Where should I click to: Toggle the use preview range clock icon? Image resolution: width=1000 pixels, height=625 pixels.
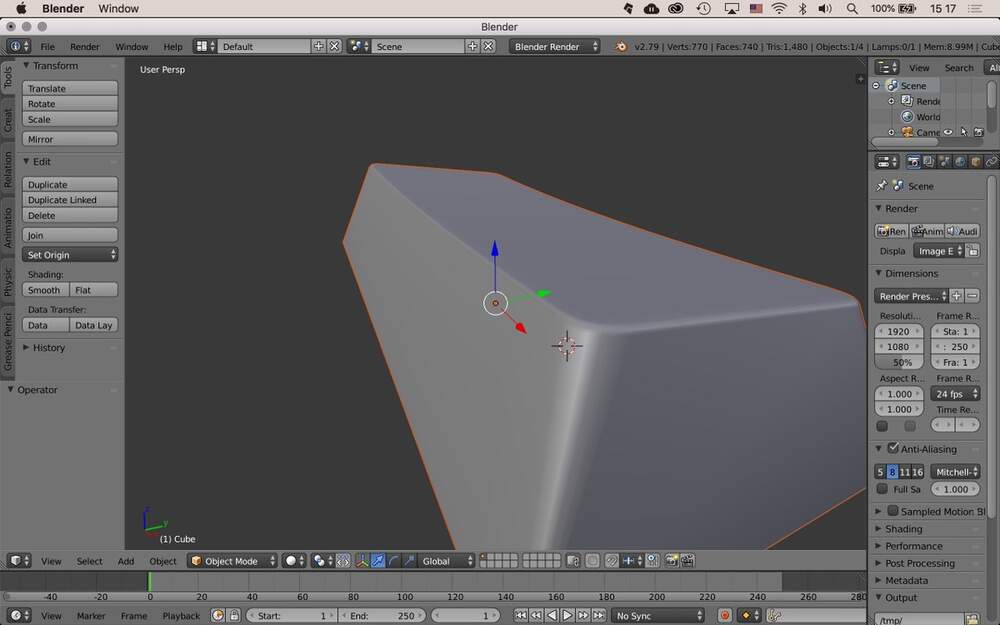point(218,615)
